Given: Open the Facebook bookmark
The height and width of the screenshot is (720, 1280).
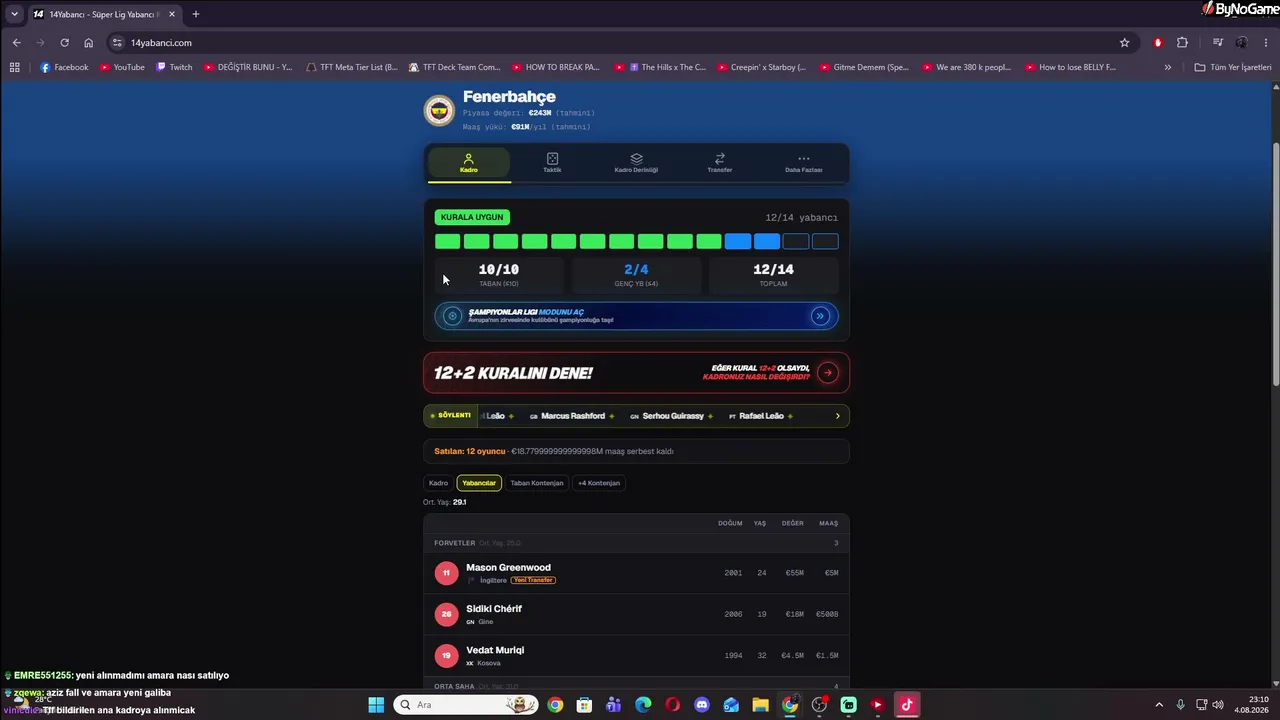Looking at the screenshot, I should click(x=64, y=67).
